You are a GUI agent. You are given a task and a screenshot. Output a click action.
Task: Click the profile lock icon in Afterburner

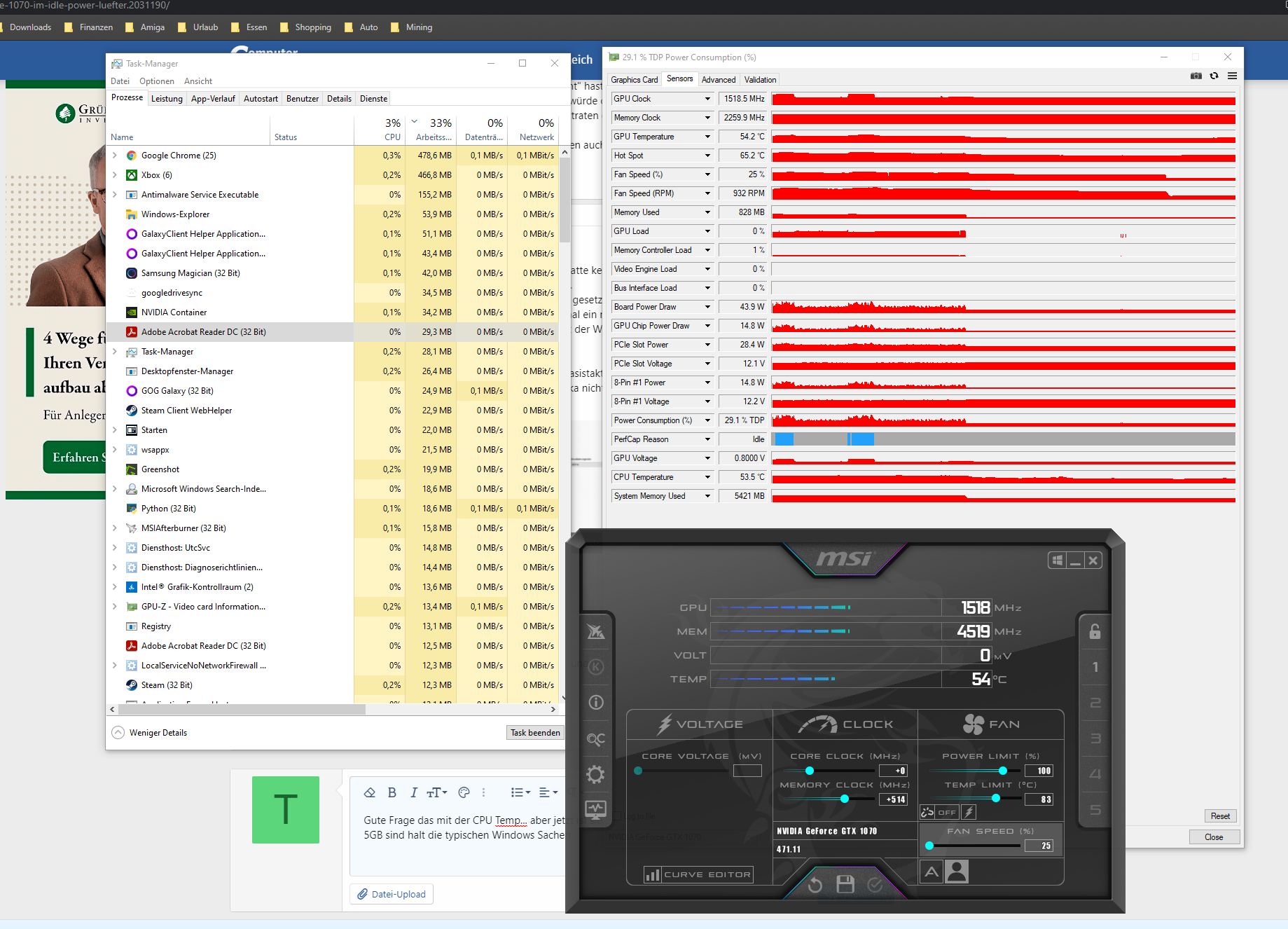1095,631
